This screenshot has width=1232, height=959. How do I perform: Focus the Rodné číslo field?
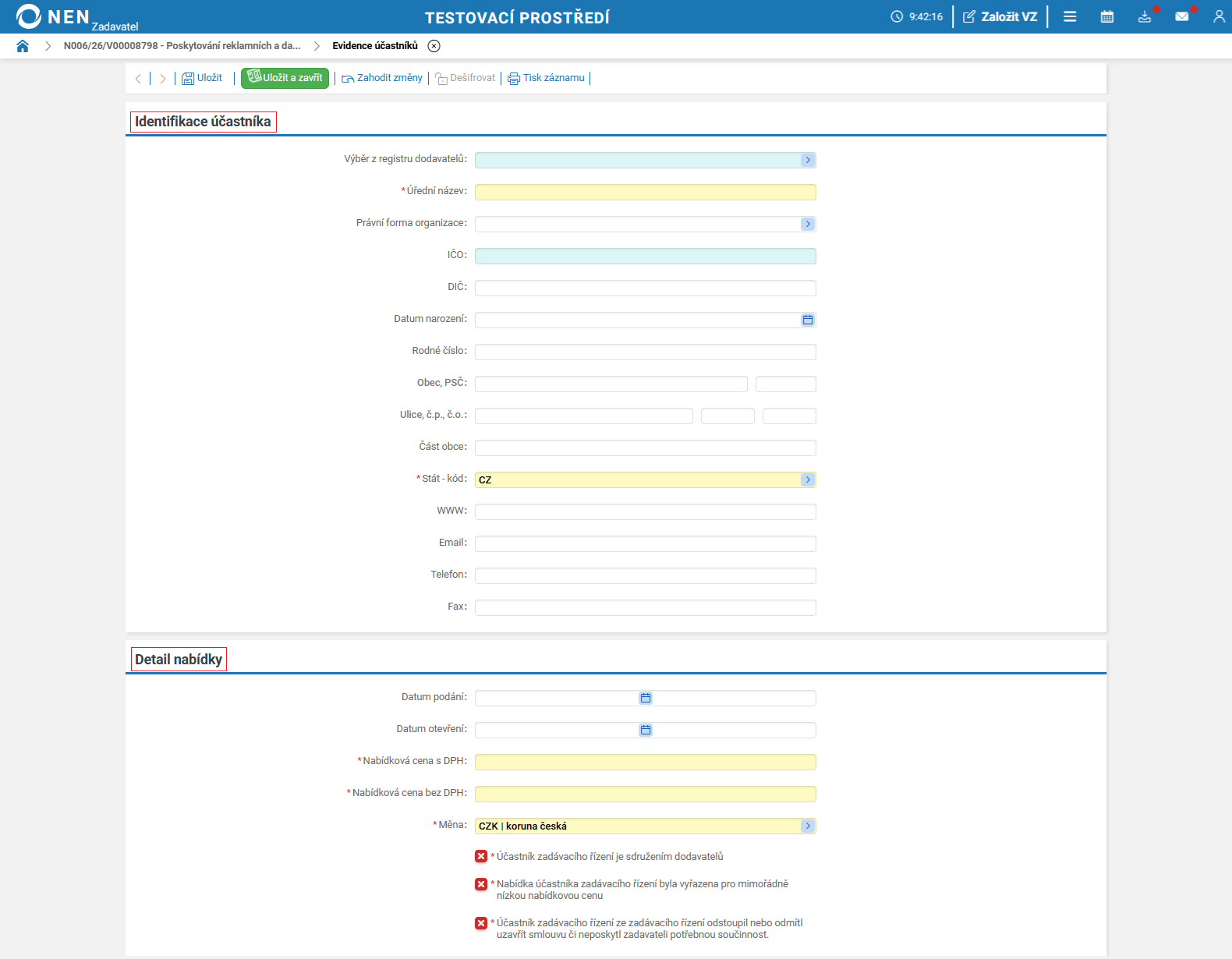(646, 352)
